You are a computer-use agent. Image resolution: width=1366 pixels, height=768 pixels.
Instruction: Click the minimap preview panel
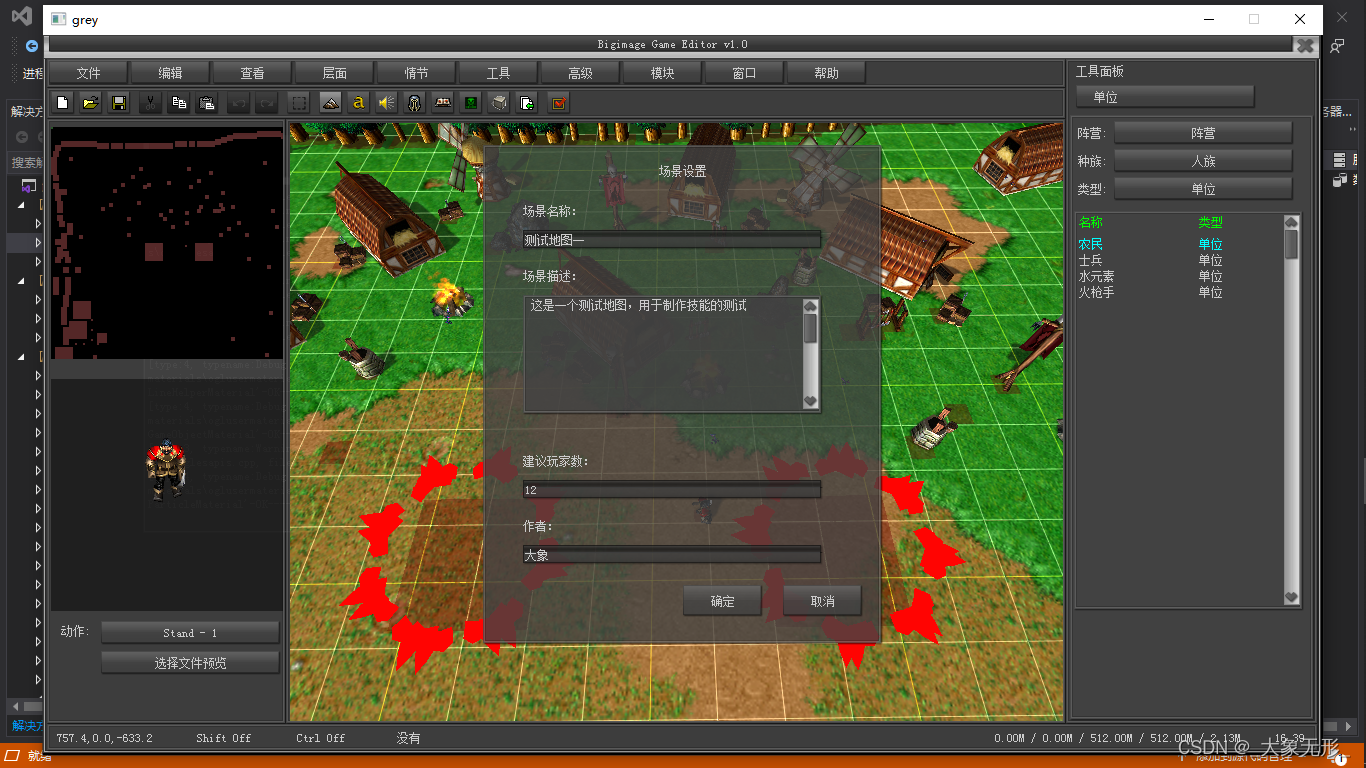[x=167, y=242]
